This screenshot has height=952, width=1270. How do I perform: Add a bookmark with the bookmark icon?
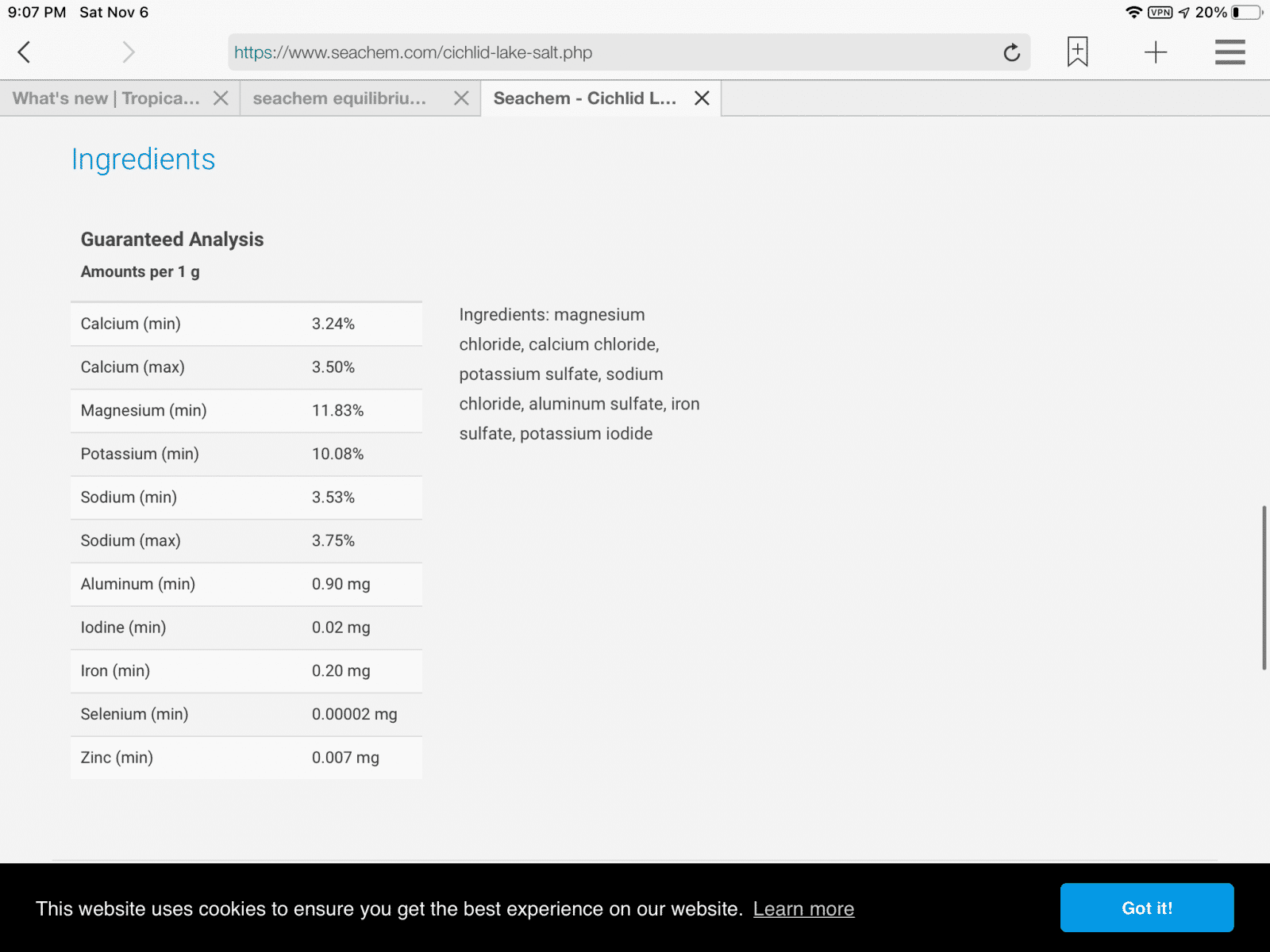click(1077, 52)
